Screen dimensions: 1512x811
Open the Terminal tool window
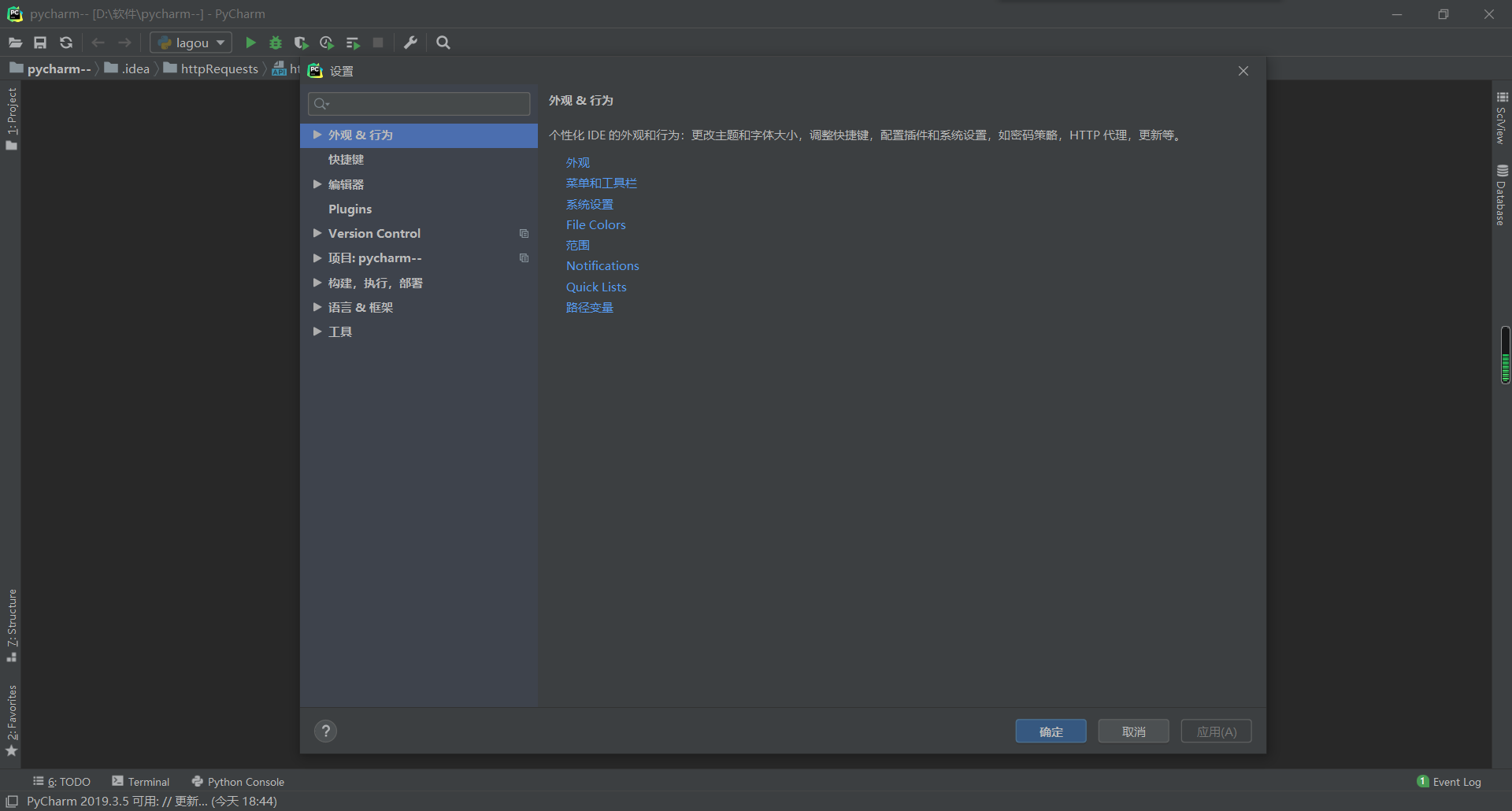pos(141,781)
